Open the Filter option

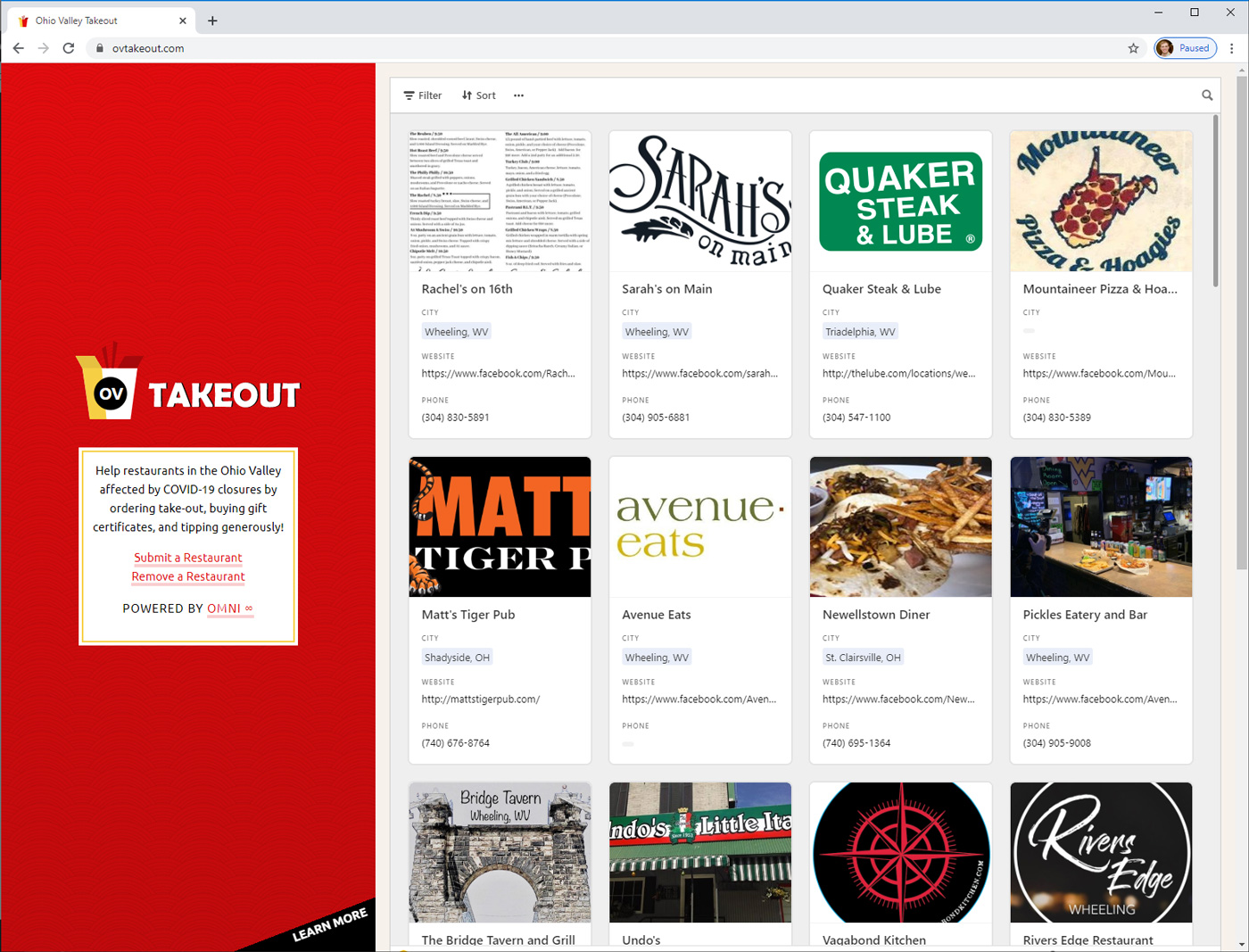(423, 95)
